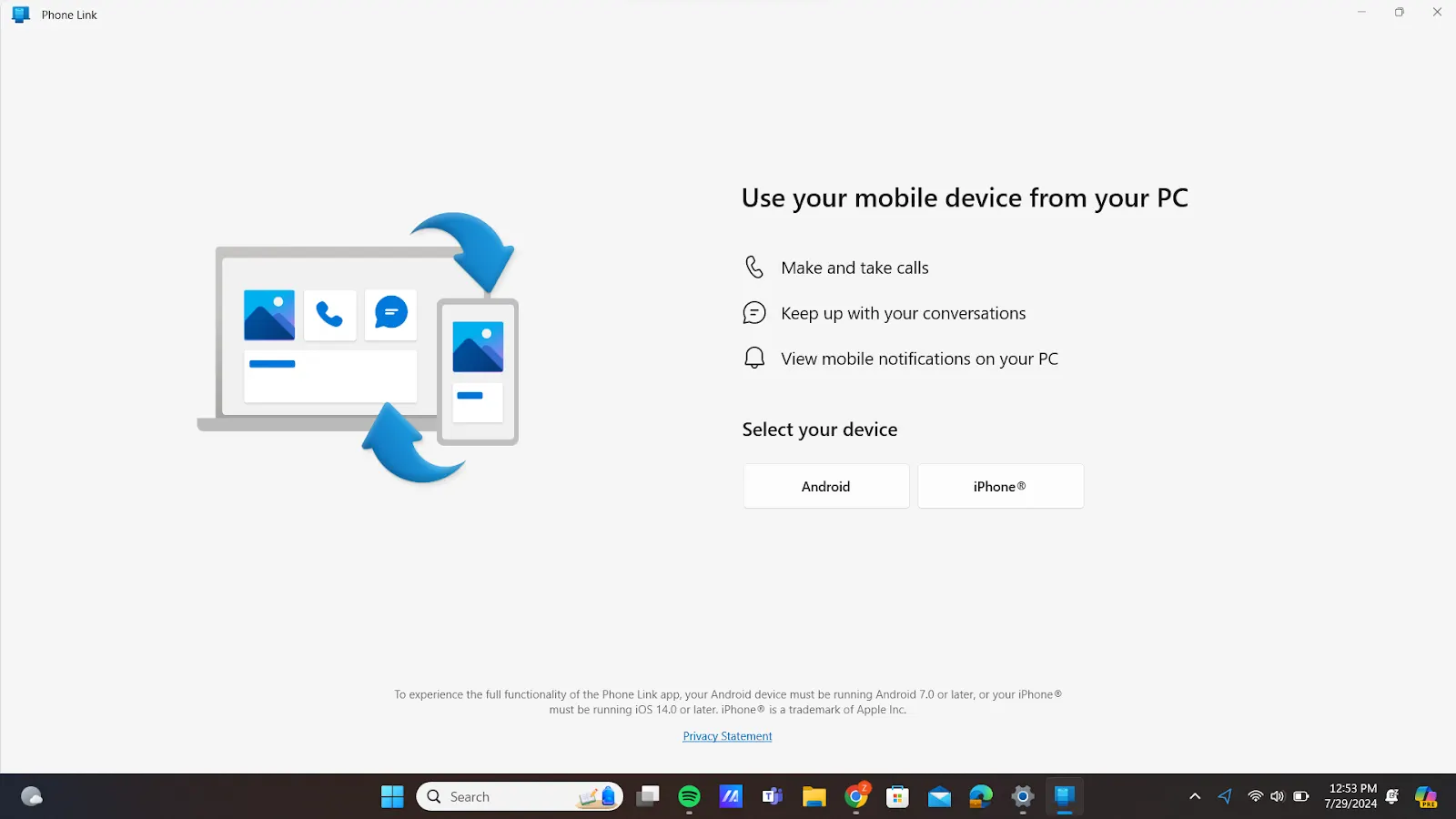1456x819 pixels.
Task: Open the Windows Start menu
Action: tap(392, 797)
